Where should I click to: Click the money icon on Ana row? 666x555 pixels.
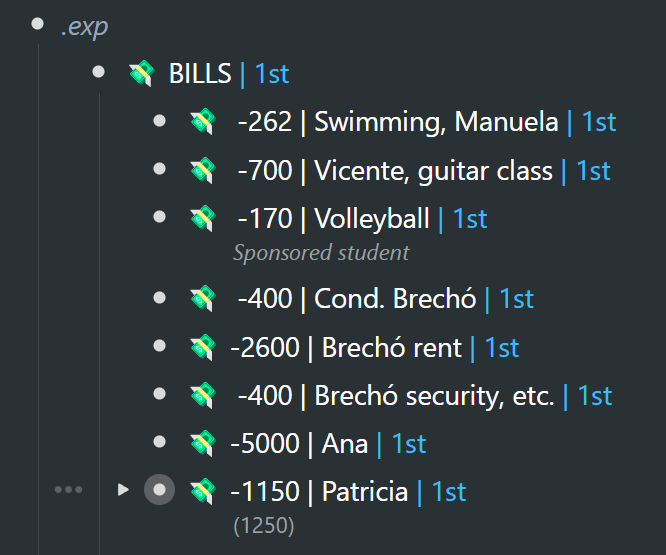click(203, 443)
